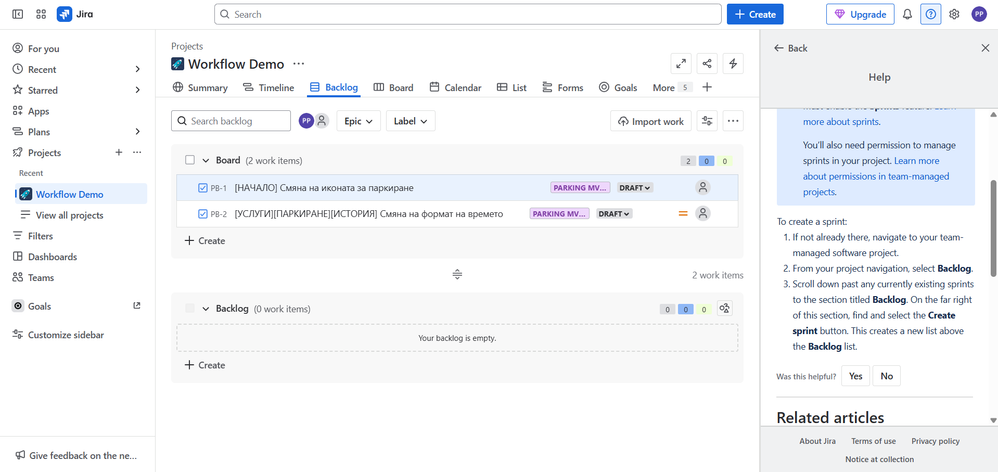Open the Forms tab
Image resolution: width=998 pixels, height=472 pixels.
(x=563, y=88)
